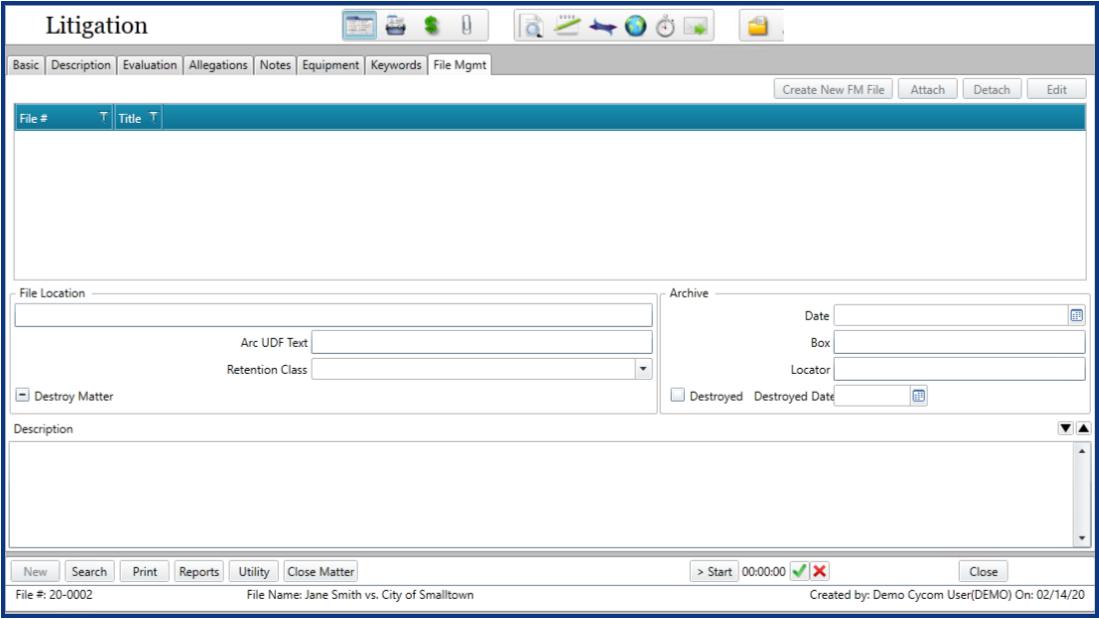The width and height of the screenshot is (1099, 619).
Task: Click Create New FM File button
Action: 833,90
